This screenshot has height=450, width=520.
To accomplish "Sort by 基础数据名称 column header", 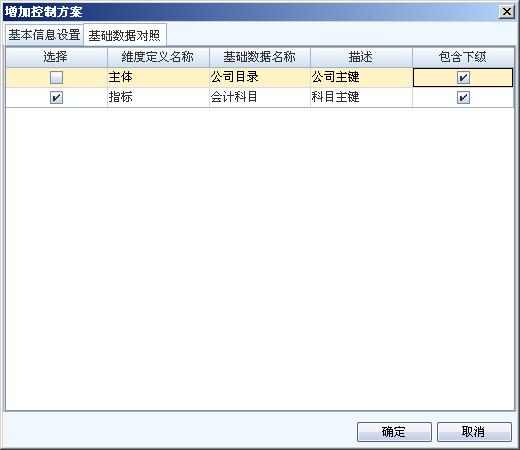I will (260, 57).
